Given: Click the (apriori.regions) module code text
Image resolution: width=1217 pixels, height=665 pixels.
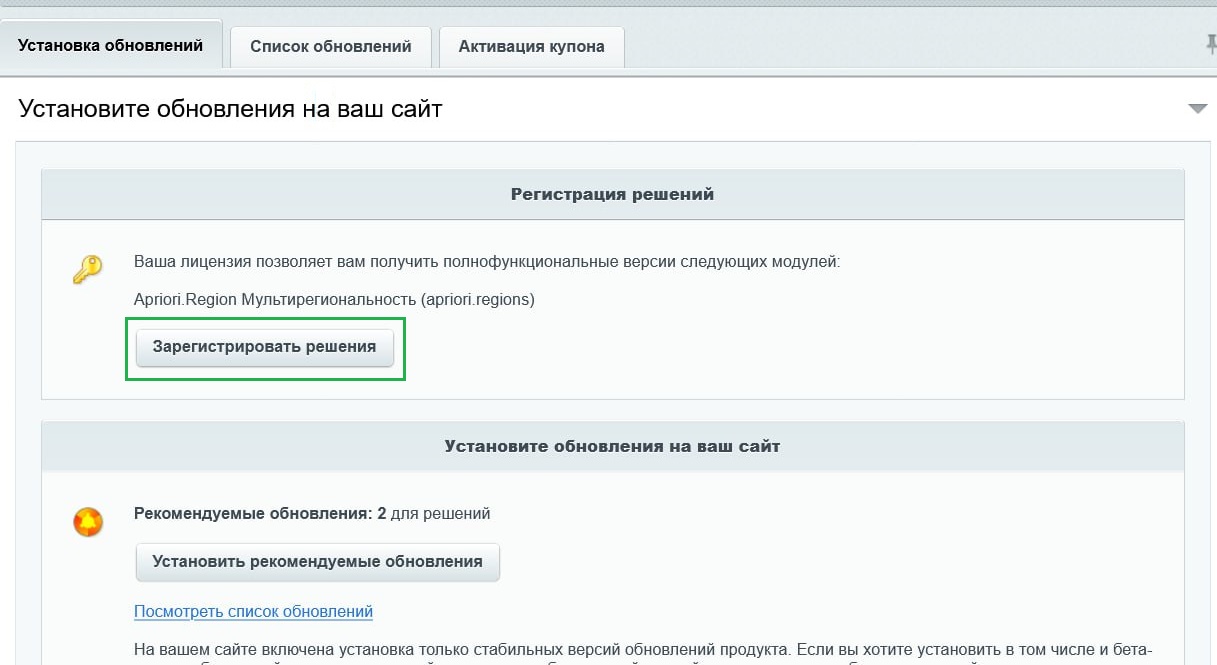Looking at the screenshot, I should point(478,300).
